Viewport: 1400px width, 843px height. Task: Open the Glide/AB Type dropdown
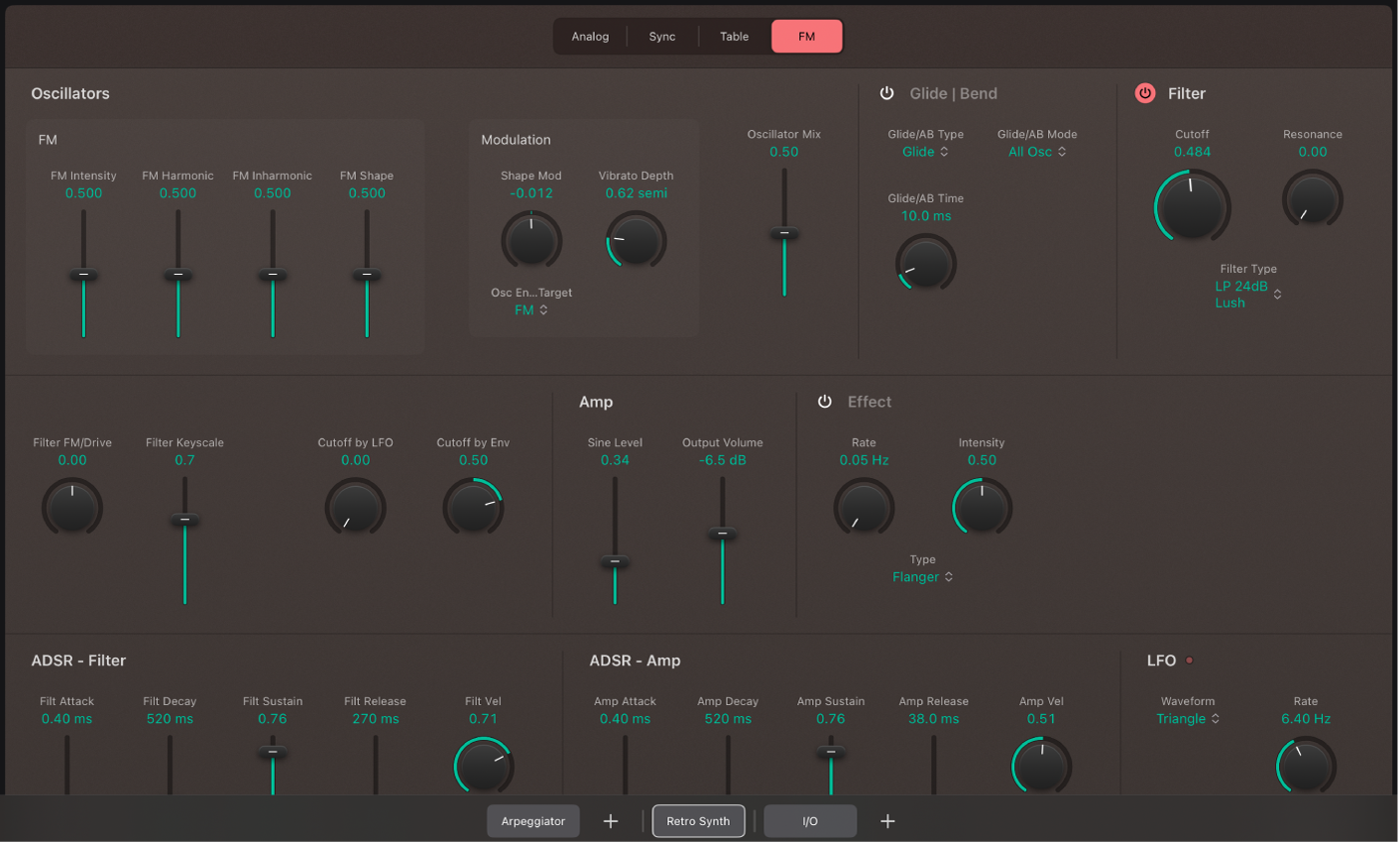(923, 152)
